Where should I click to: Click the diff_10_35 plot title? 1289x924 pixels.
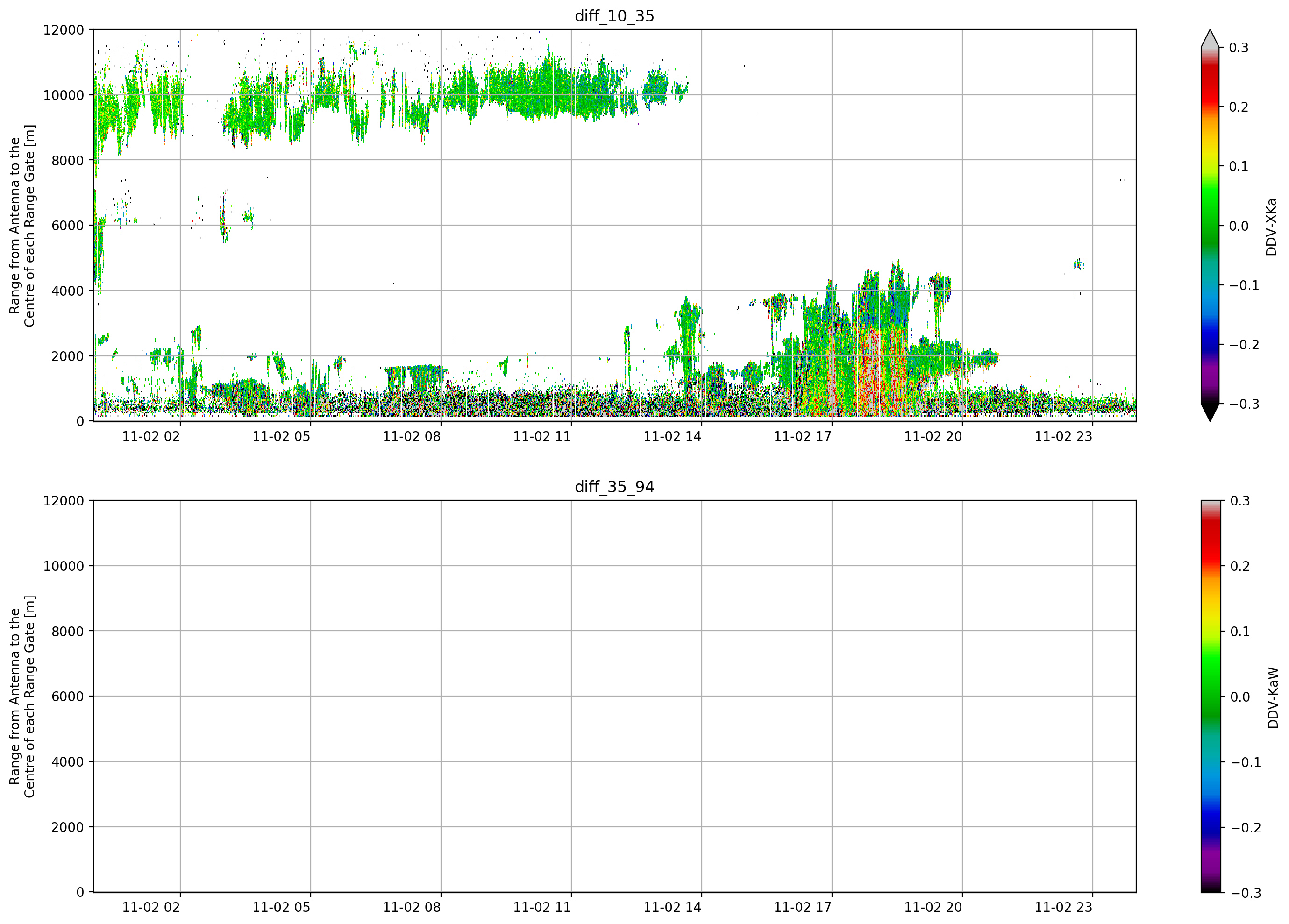(614, 16)
